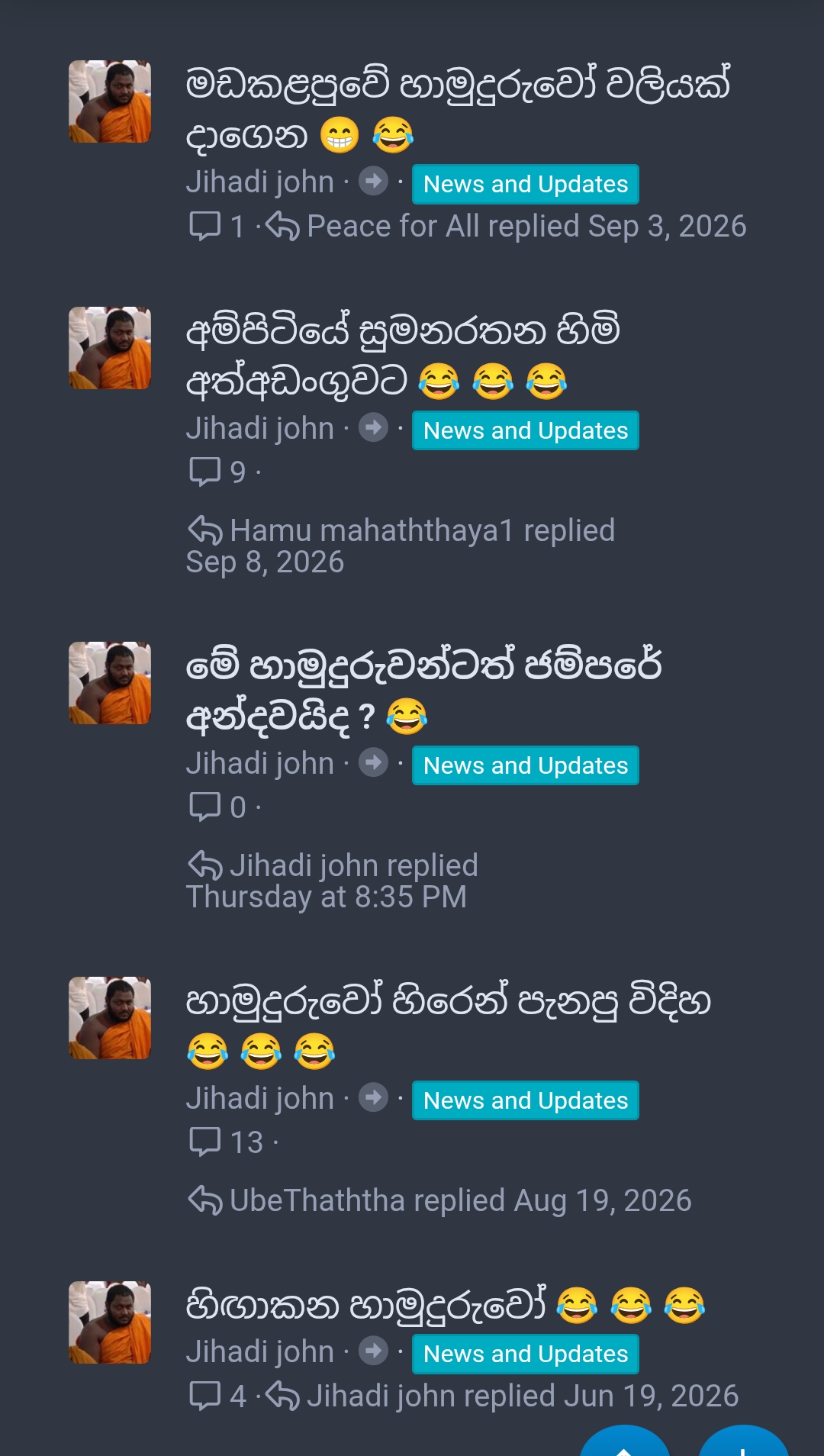Open News and Updates tag on last thread
Screen dimensions: 824x1456
[526, 1354]
